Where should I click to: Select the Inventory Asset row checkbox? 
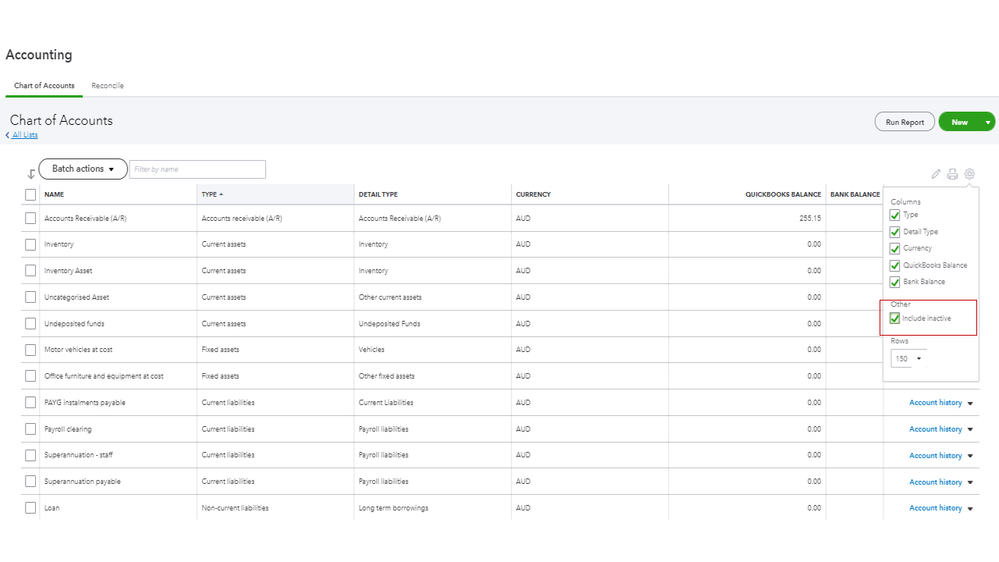(x=31, y=271)
